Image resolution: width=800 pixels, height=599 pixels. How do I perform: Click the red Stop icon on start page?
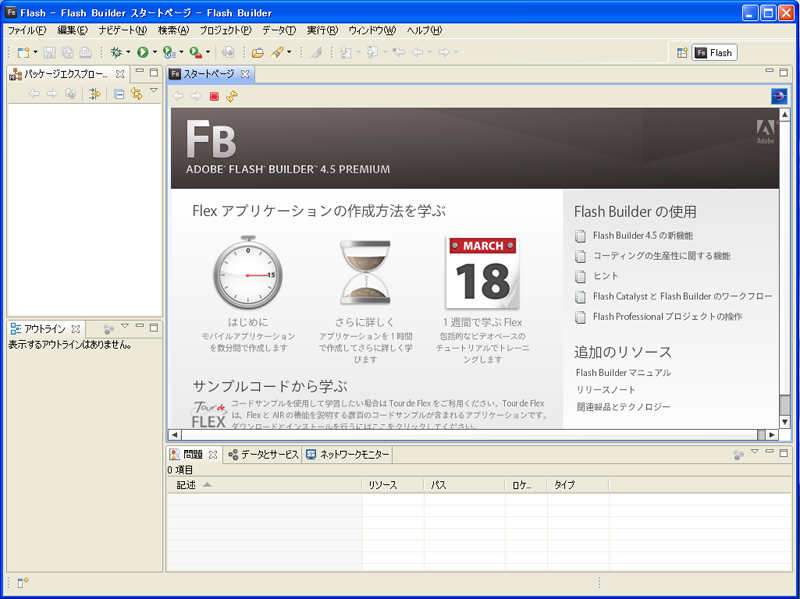(214, 96)
